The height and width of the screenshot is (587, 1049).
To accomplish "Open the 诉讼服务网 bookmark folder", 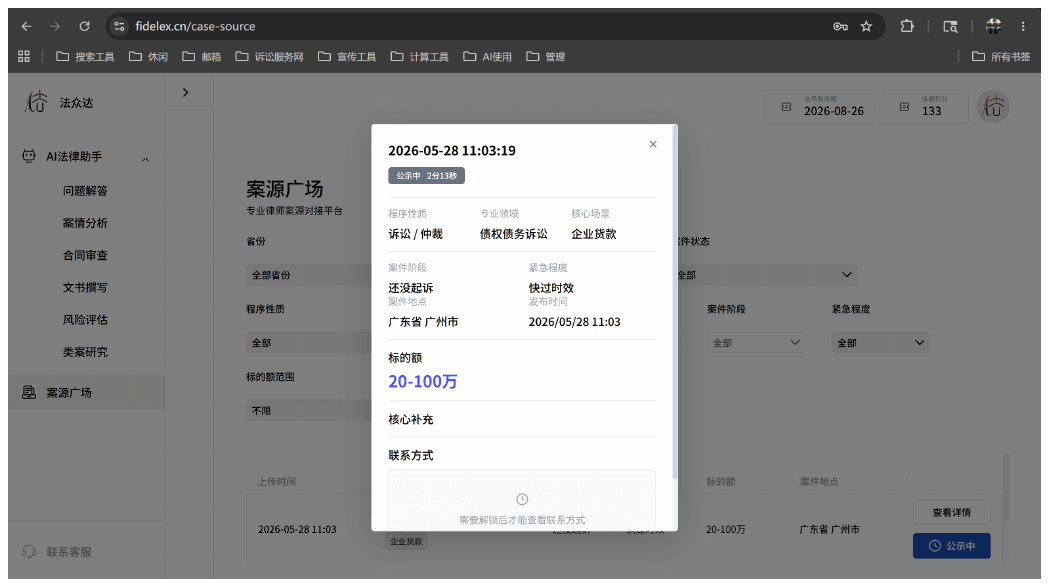I will [x=270, y=56].
